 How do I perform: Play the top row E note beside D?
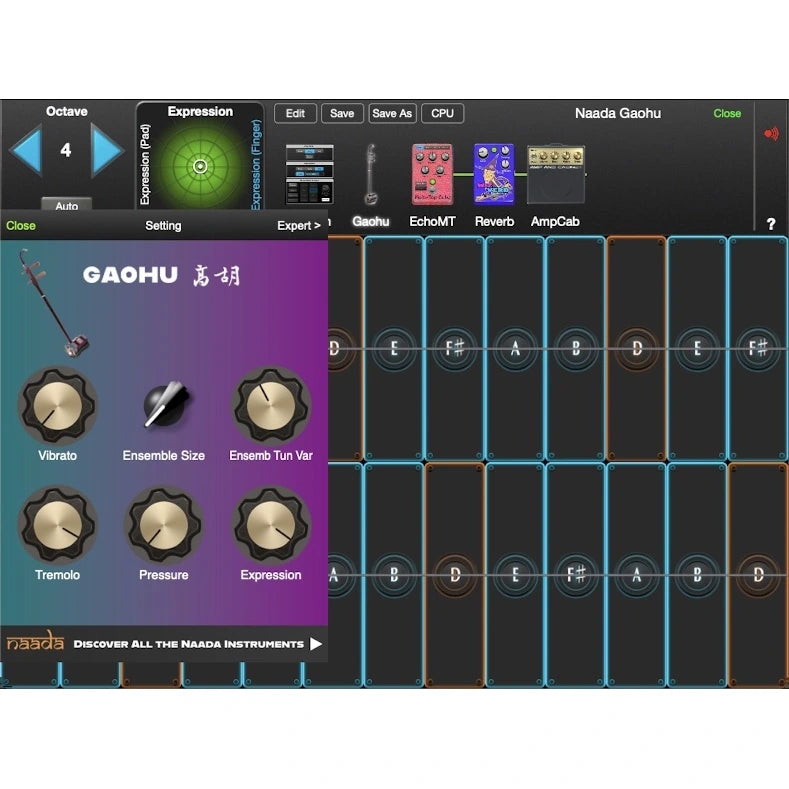coord(394,348)
